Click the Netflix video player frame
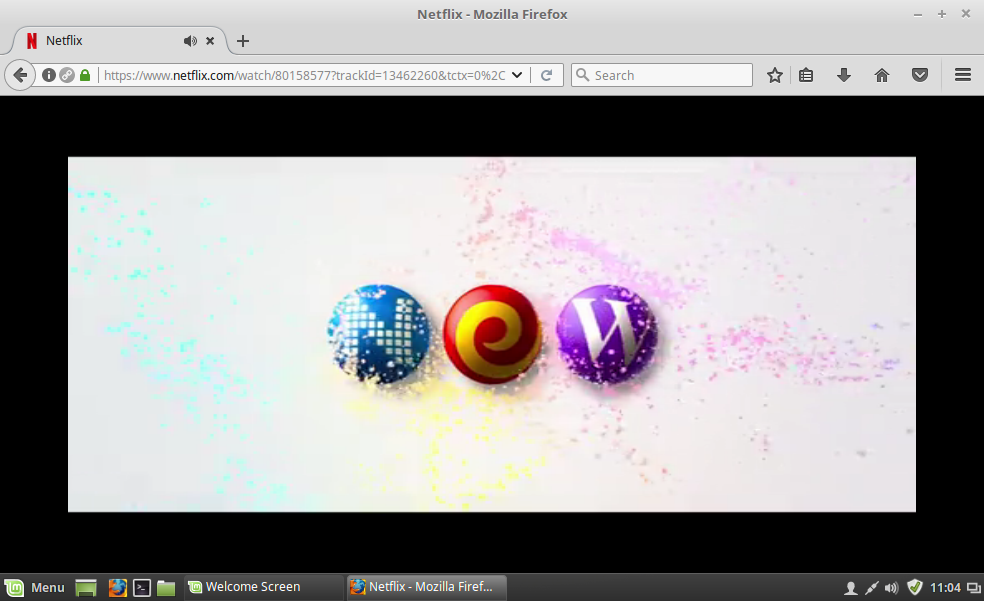 (x=491, y=334)
